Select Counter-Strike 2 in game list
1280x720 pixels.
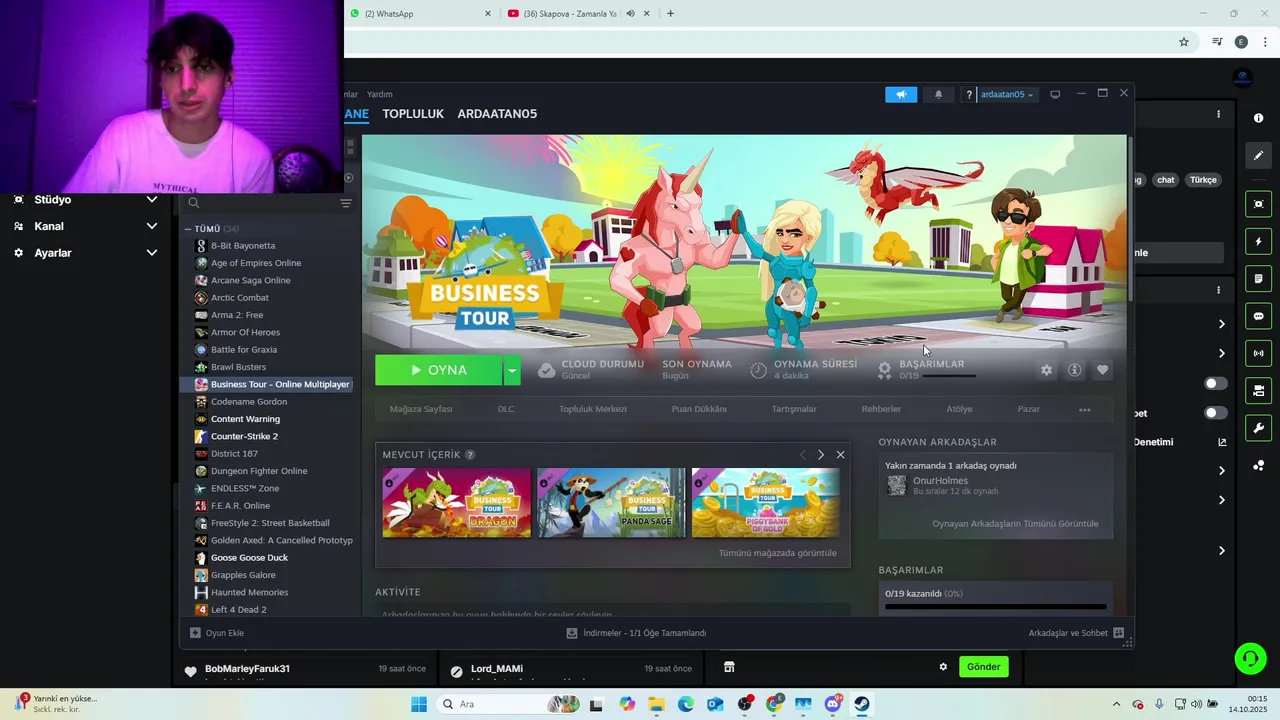click(244, 436)
